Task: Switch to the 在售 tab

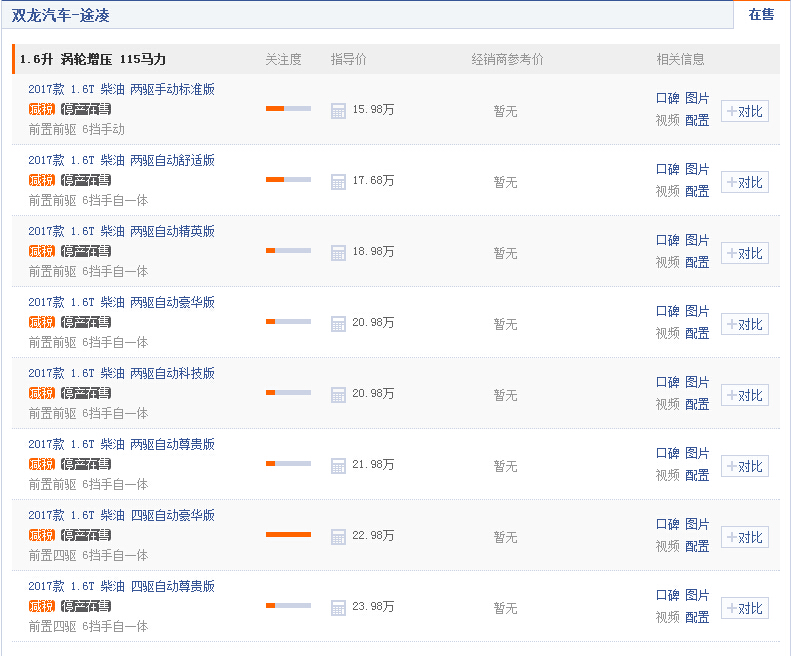Action: coord(761,15)
